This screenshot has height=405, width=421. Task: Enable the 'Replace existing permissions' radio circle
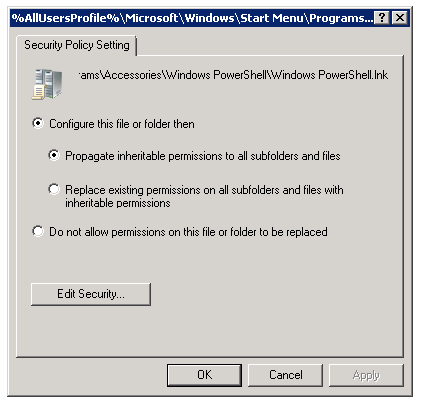click(54, 189)
